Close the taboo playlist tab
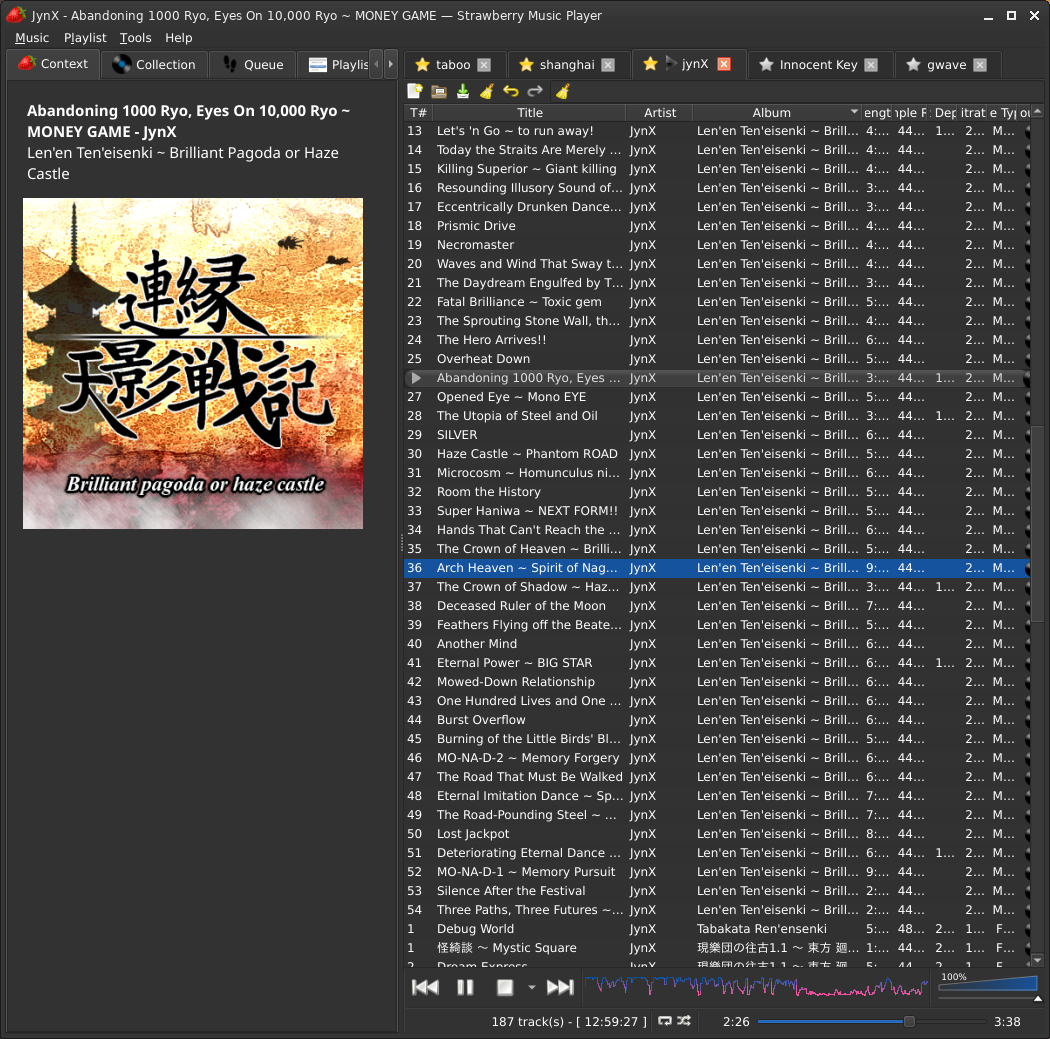 pyautogui.click(x=484, y=65)
